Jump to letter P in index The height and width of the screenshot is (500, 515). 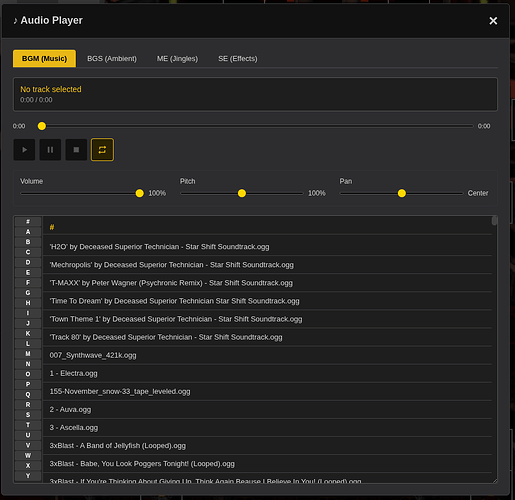tap(28, 384)
